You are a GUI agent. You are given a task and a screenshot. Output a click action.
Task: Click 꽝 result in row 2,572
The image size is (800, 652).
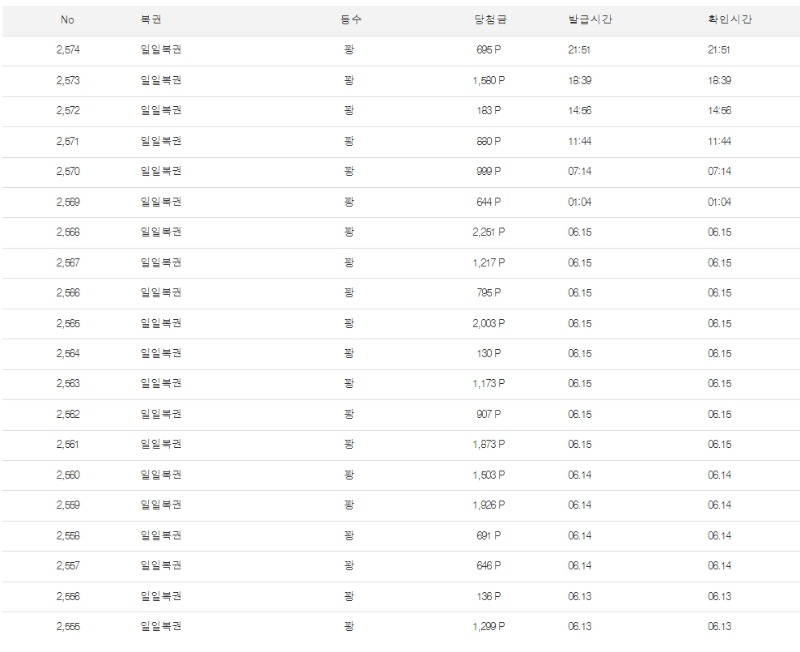(x=348, y=110)
